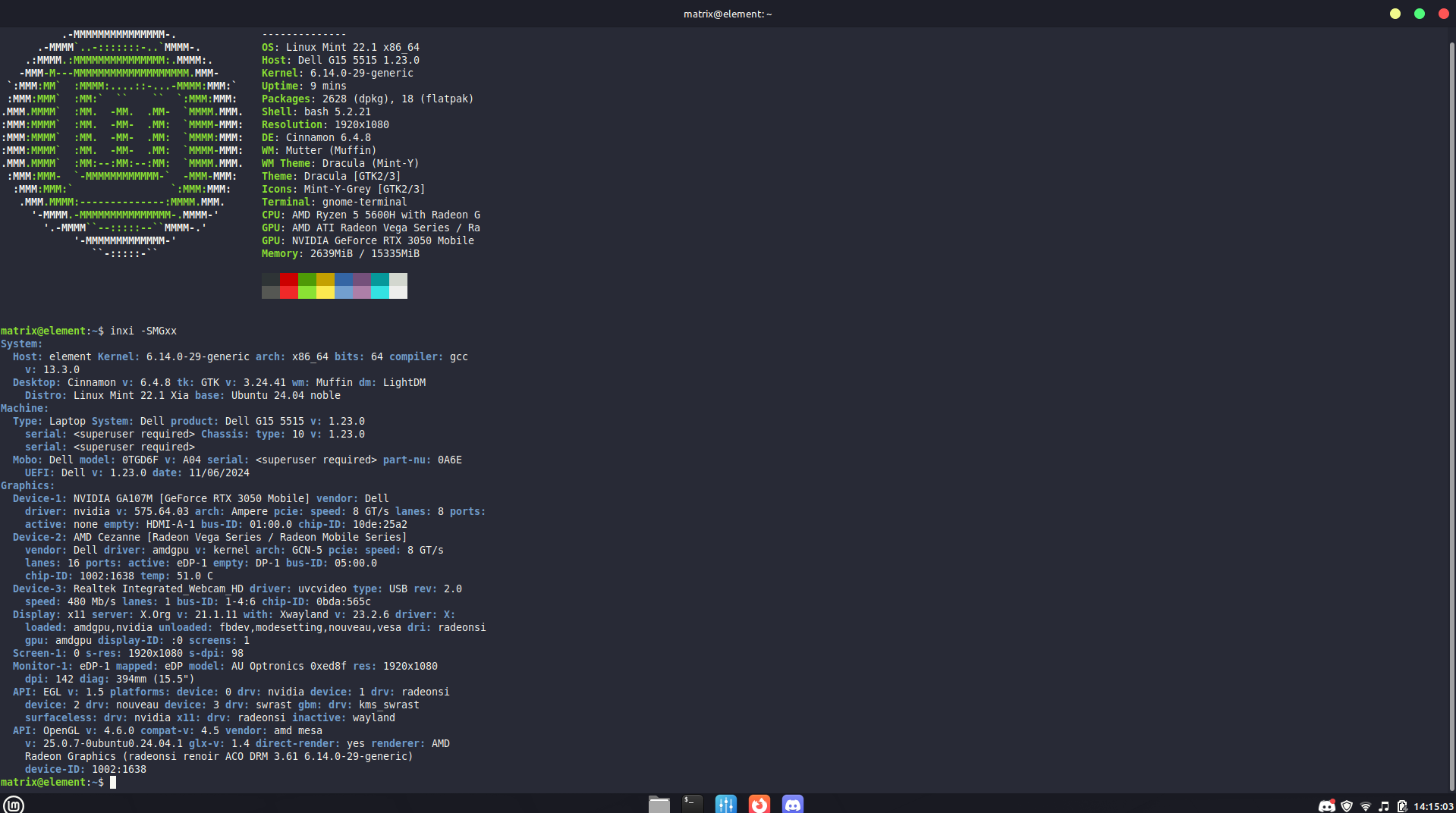Image resolution: width=1456 pixels, height=813 pixels.
Task: Click the Discord tray icon with red badge
Action: (1326, 806)
